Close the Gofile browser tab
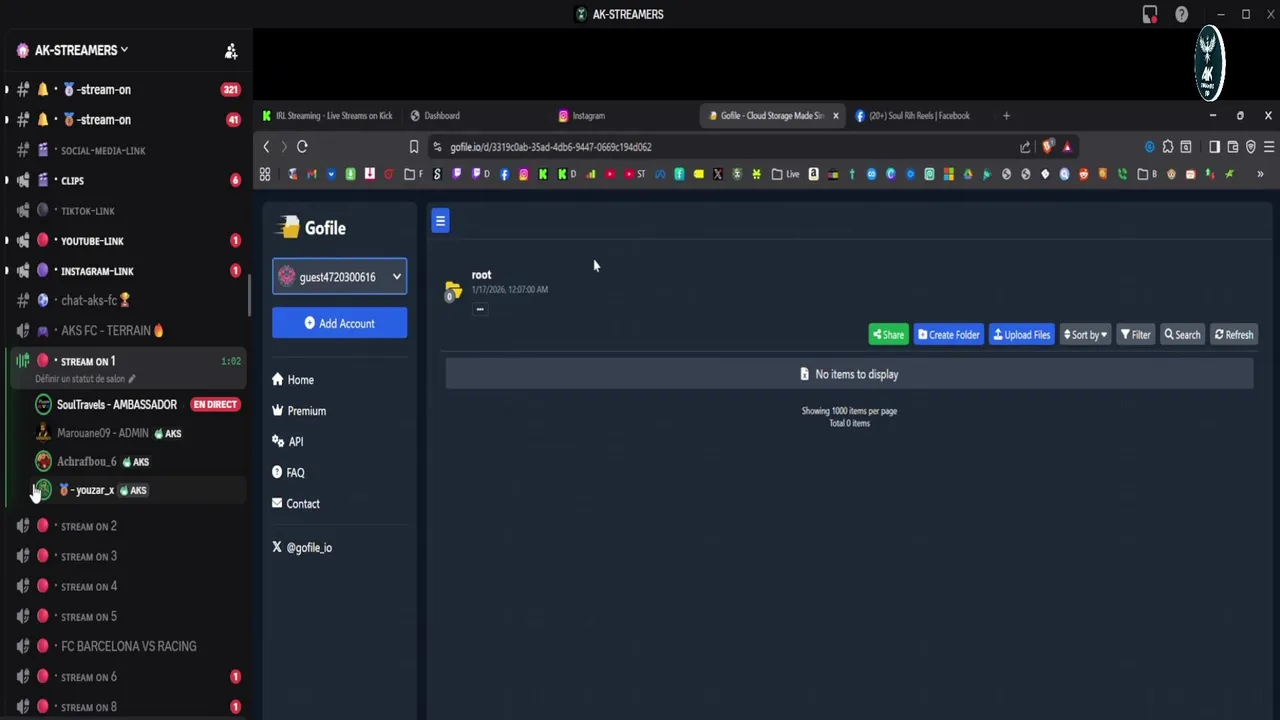The height and width of the screenshot is (720, 1280). [836, 116]
